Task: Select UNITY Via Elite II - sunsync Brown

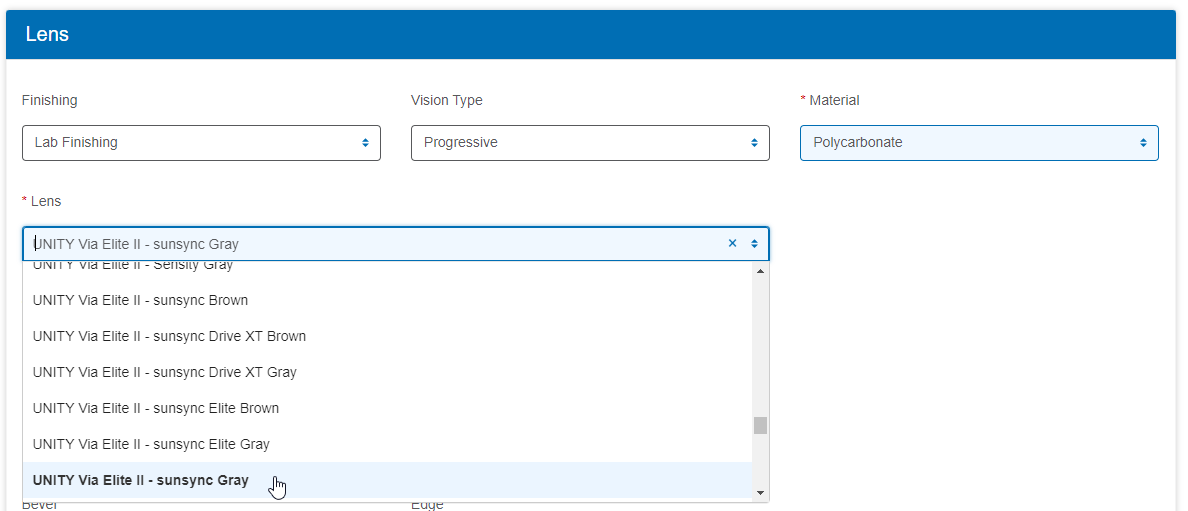Action: (140, 300)
